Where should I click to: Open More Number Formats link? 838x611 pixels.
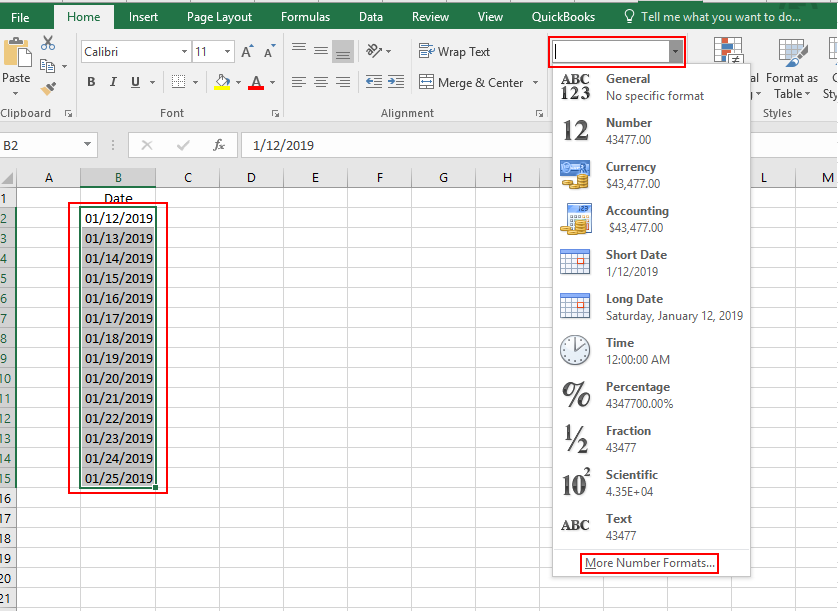pos(650,563)
